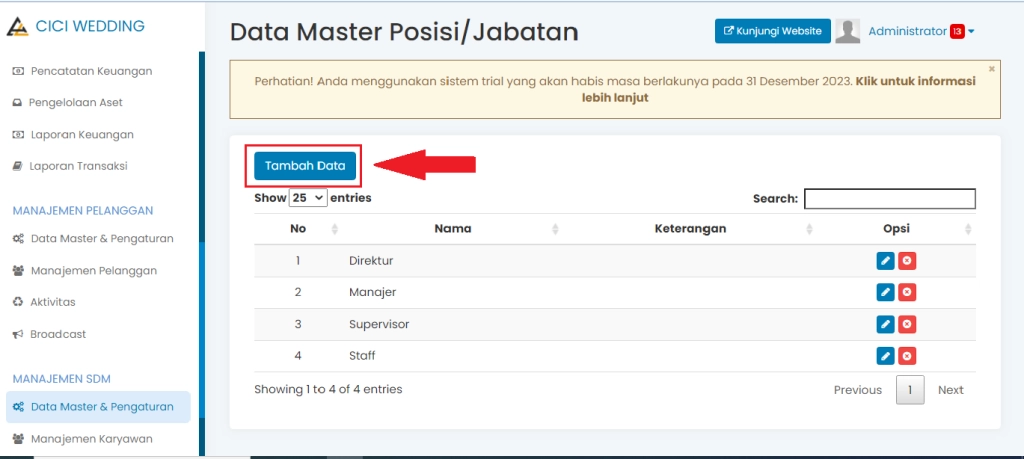Click the Nama column header

click(453, 229)
